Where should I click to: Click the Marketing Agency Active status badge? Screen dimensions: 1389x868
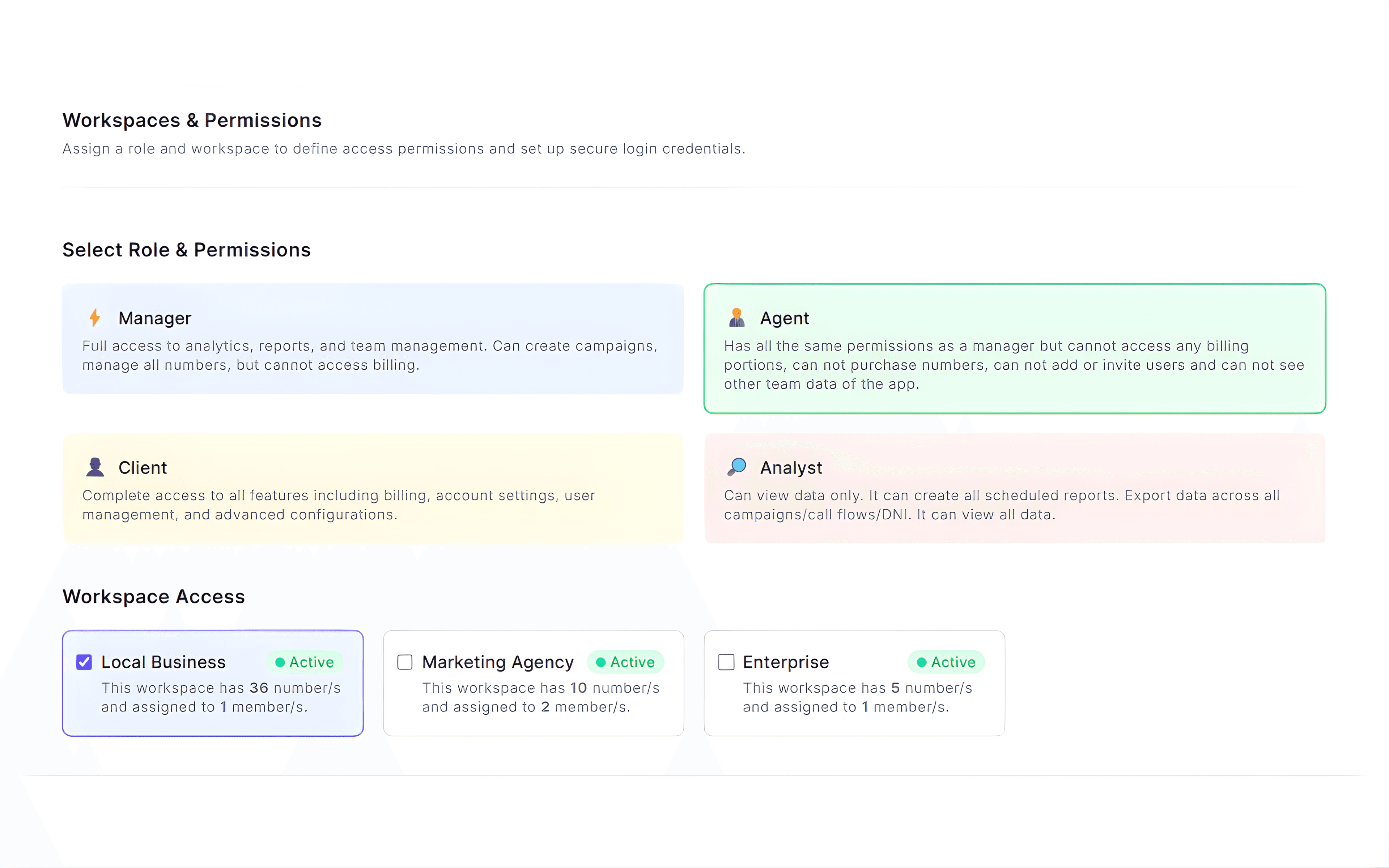pyautogui.click(x=625, y=662)
